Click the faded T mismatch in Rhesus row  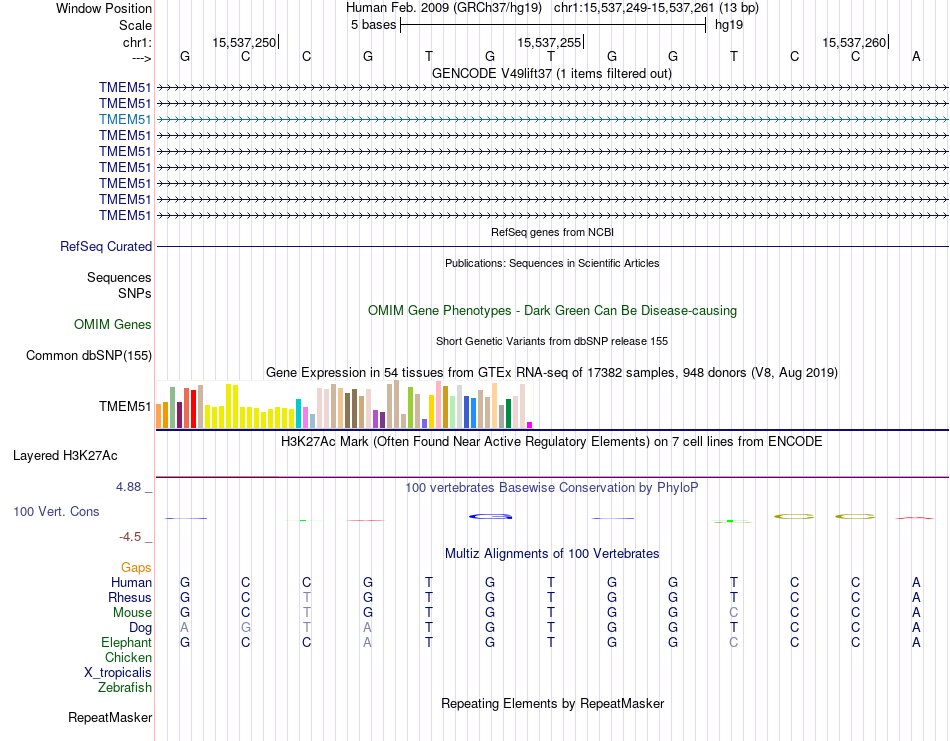tap(307, 597)
